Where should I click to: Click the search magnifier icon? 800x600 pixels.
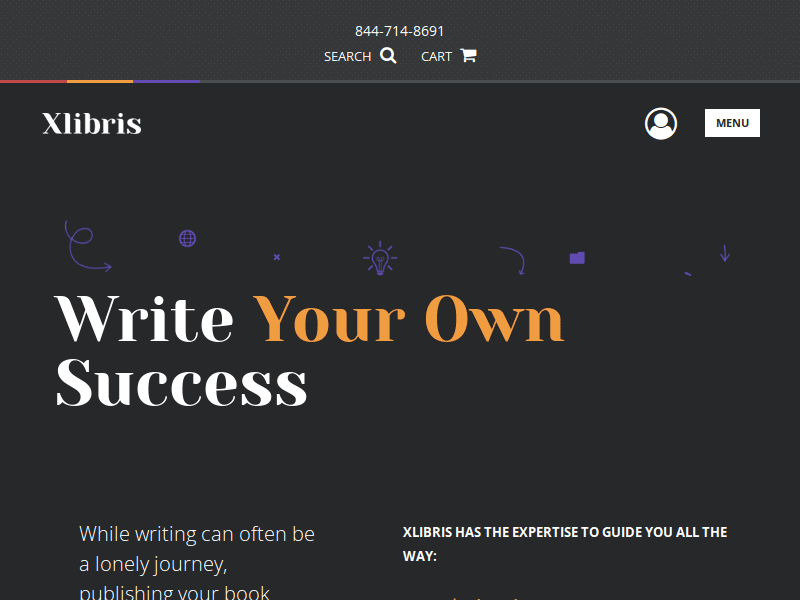388,56
